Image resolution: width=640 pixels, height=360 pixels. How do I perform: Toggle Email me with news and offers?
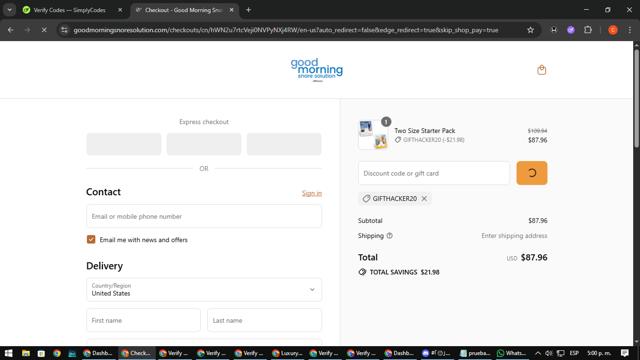coord(91,240)
